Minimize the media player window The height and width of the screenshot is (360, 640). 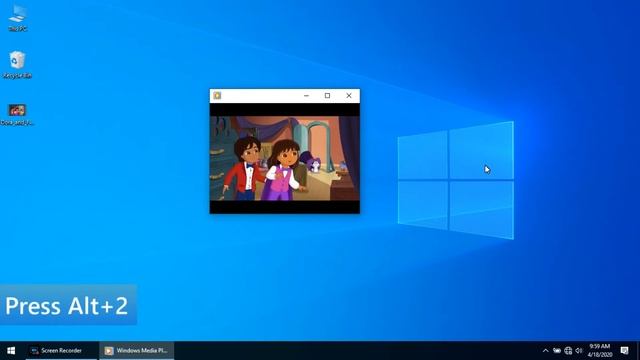306,96
